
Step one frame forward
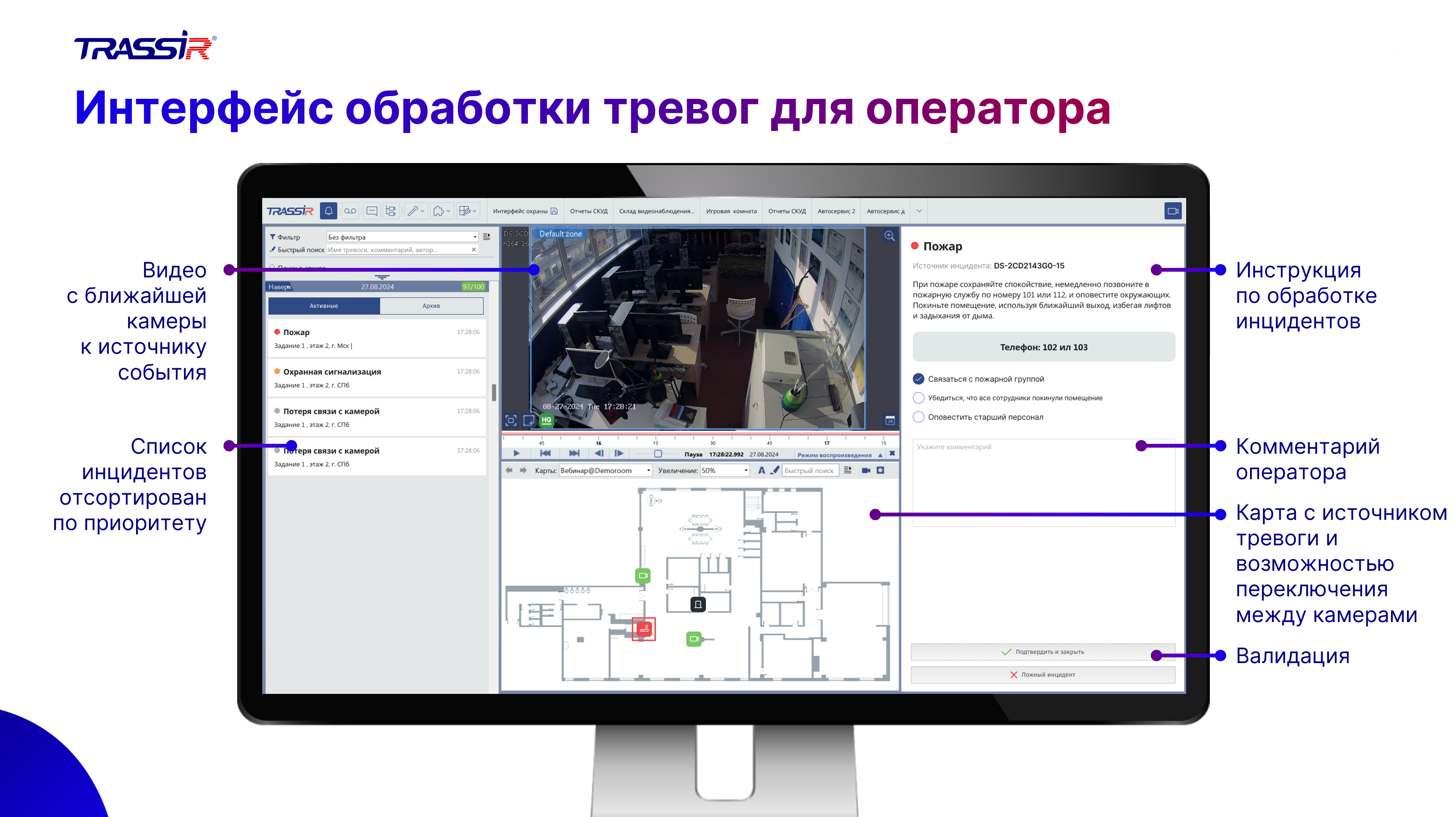(x=619, y=453)
